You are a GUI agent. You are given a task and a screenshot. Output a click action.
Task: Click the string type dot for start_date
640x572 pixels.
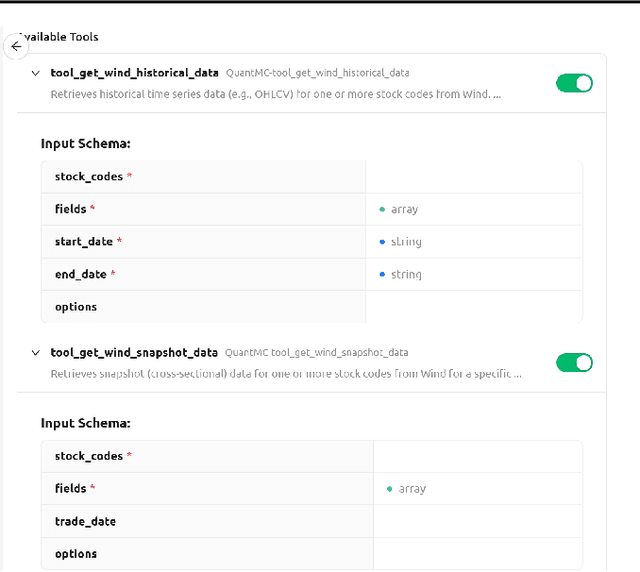pos(382,242)
